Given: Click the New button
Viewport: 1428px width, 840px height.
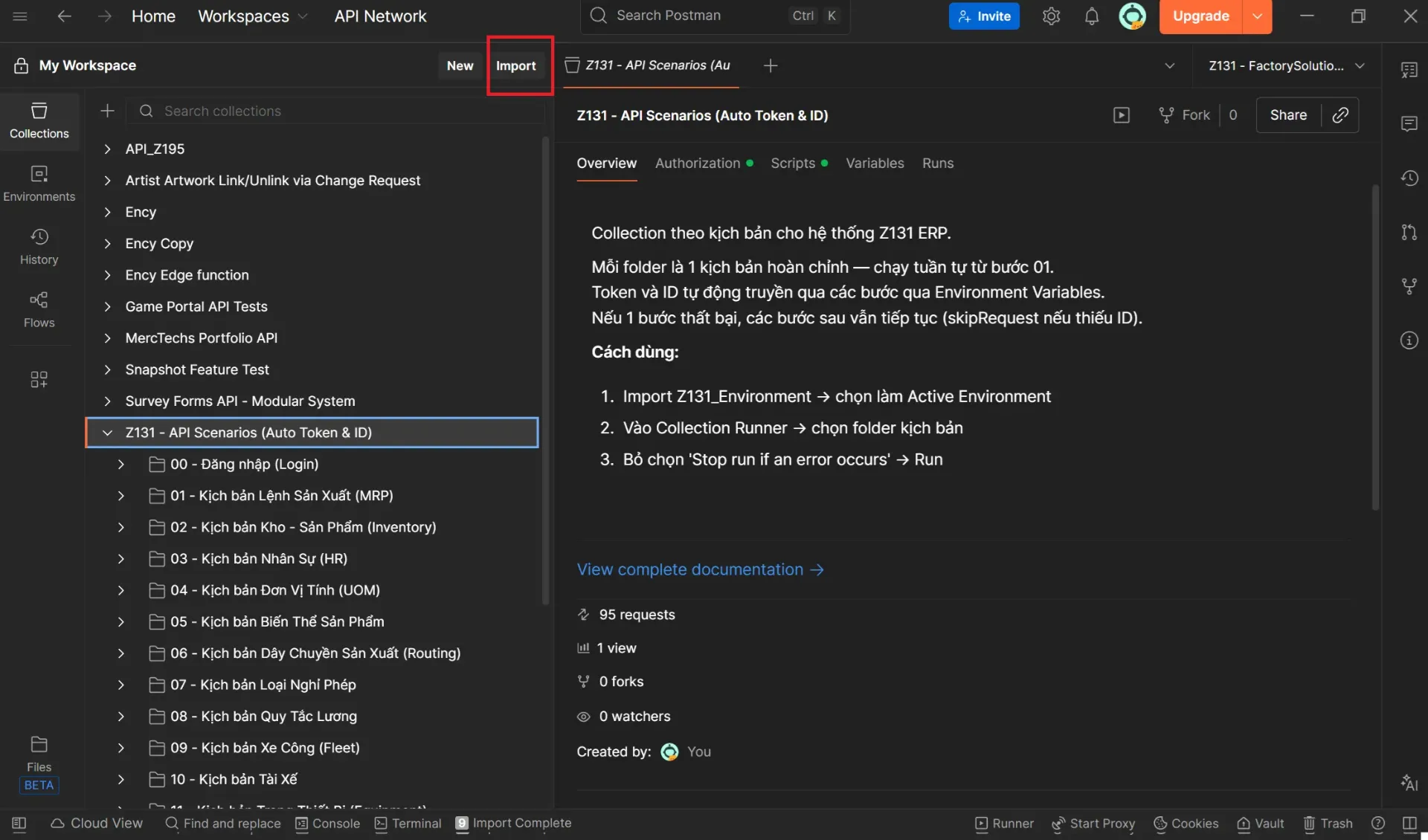Looking at the screenshot, I should click(x=460, y=65).
